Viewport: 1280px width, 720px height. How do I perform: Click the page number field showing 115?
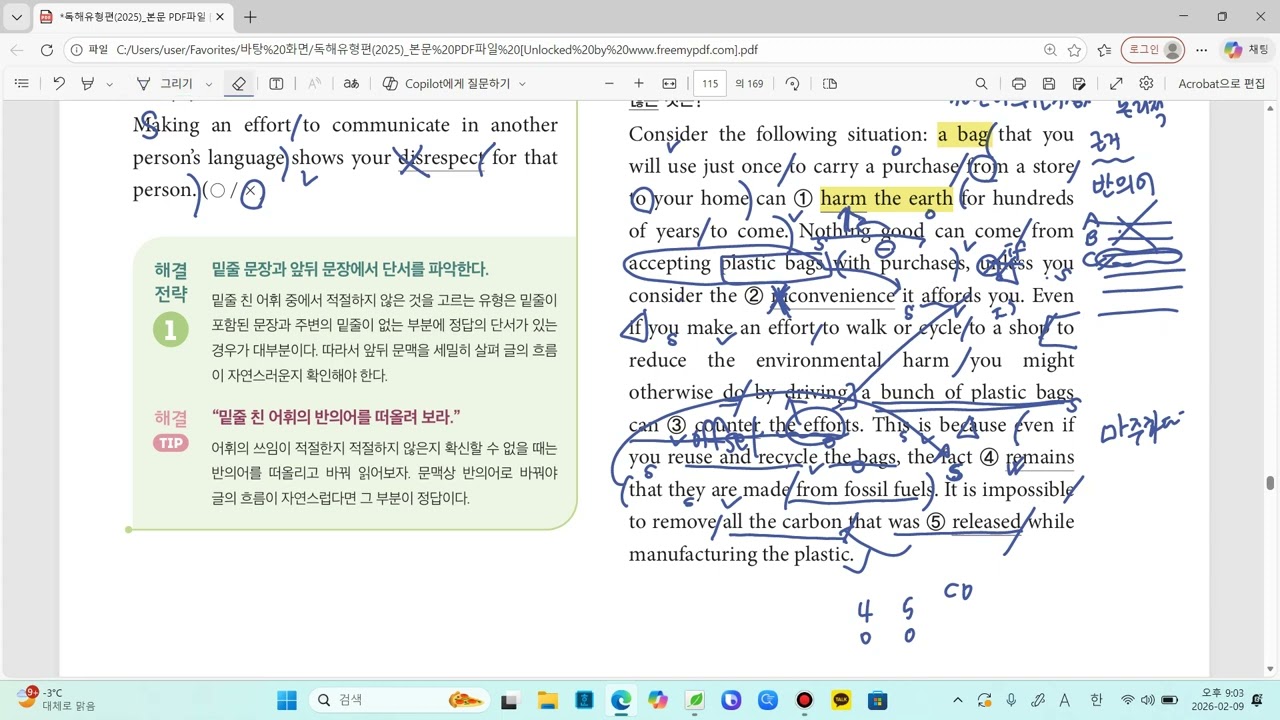point(710,84)
